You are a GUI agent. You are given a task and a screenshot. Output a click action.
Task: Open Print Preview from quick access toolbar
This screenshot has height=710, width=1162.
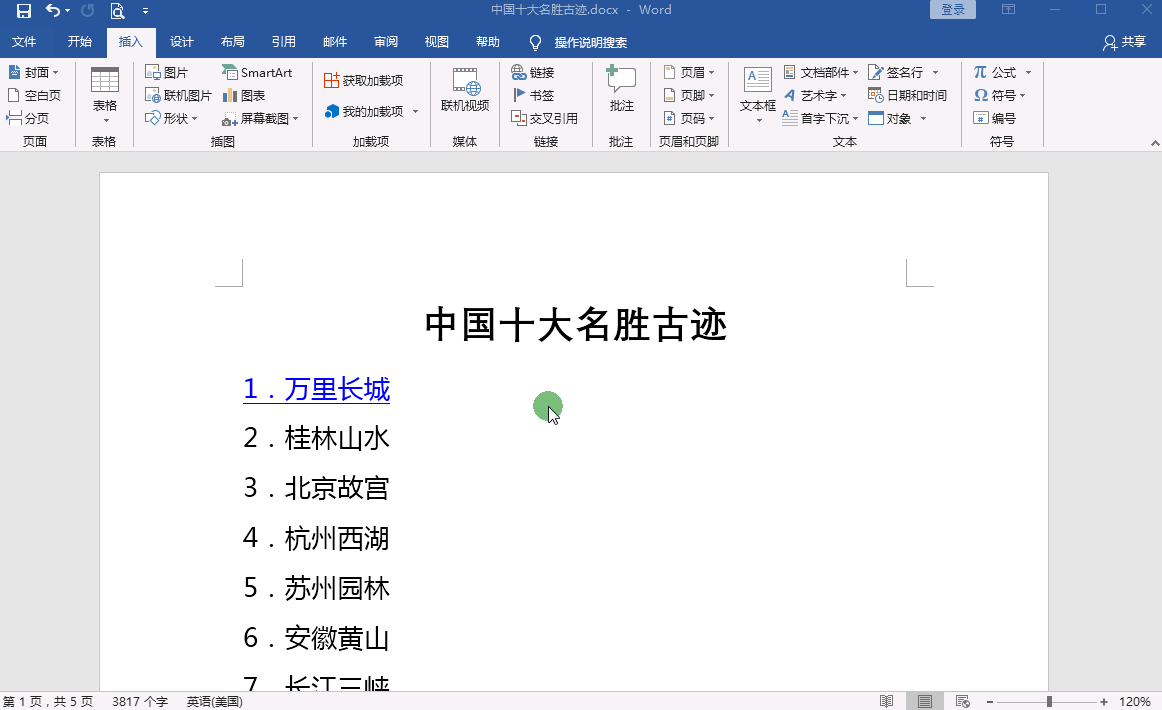[117, 10]
